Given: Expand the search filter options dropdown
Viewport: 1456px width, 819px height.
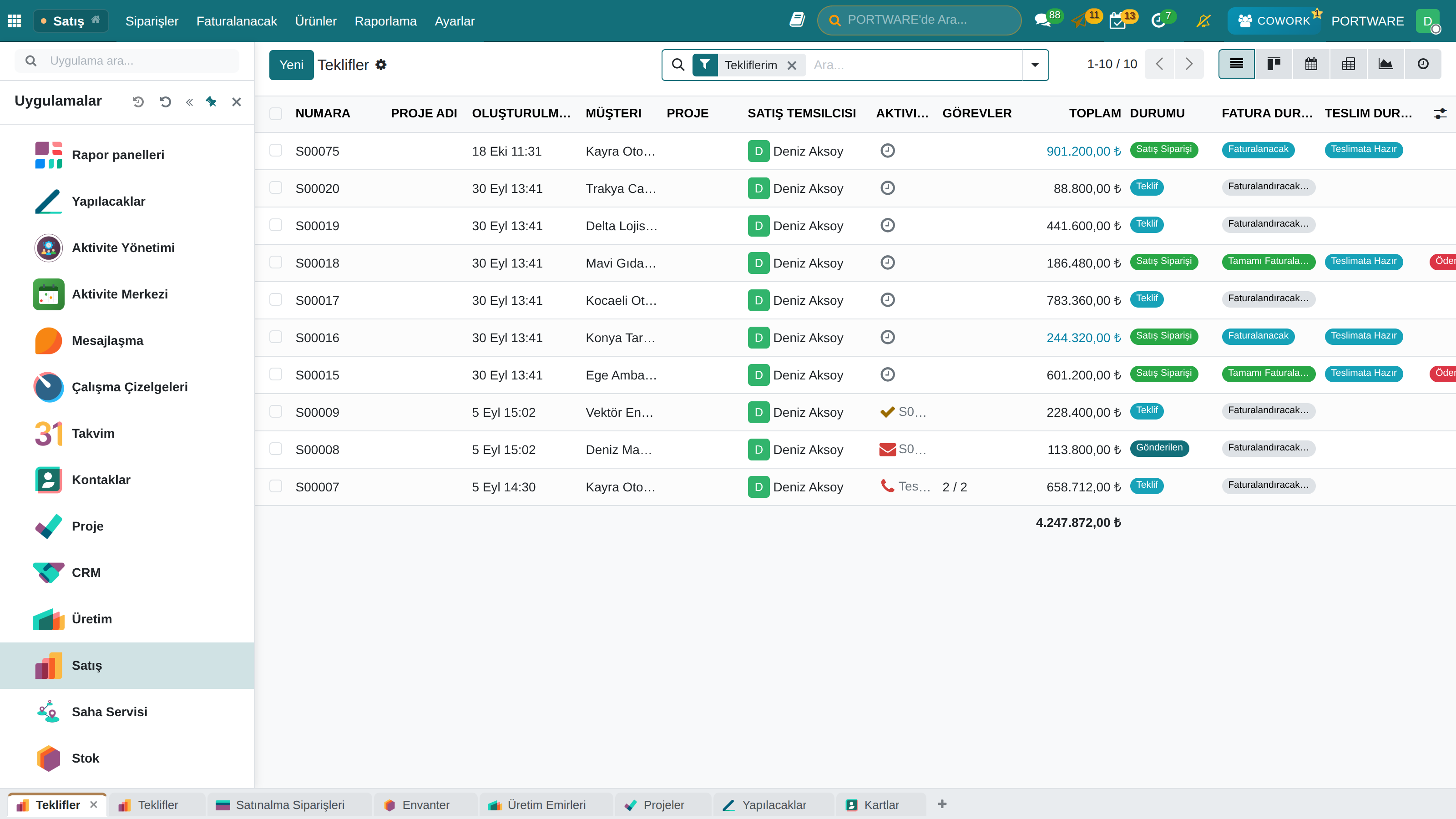Looking at the screenshot, I should pyautogui.click(x=1035, y=65).
